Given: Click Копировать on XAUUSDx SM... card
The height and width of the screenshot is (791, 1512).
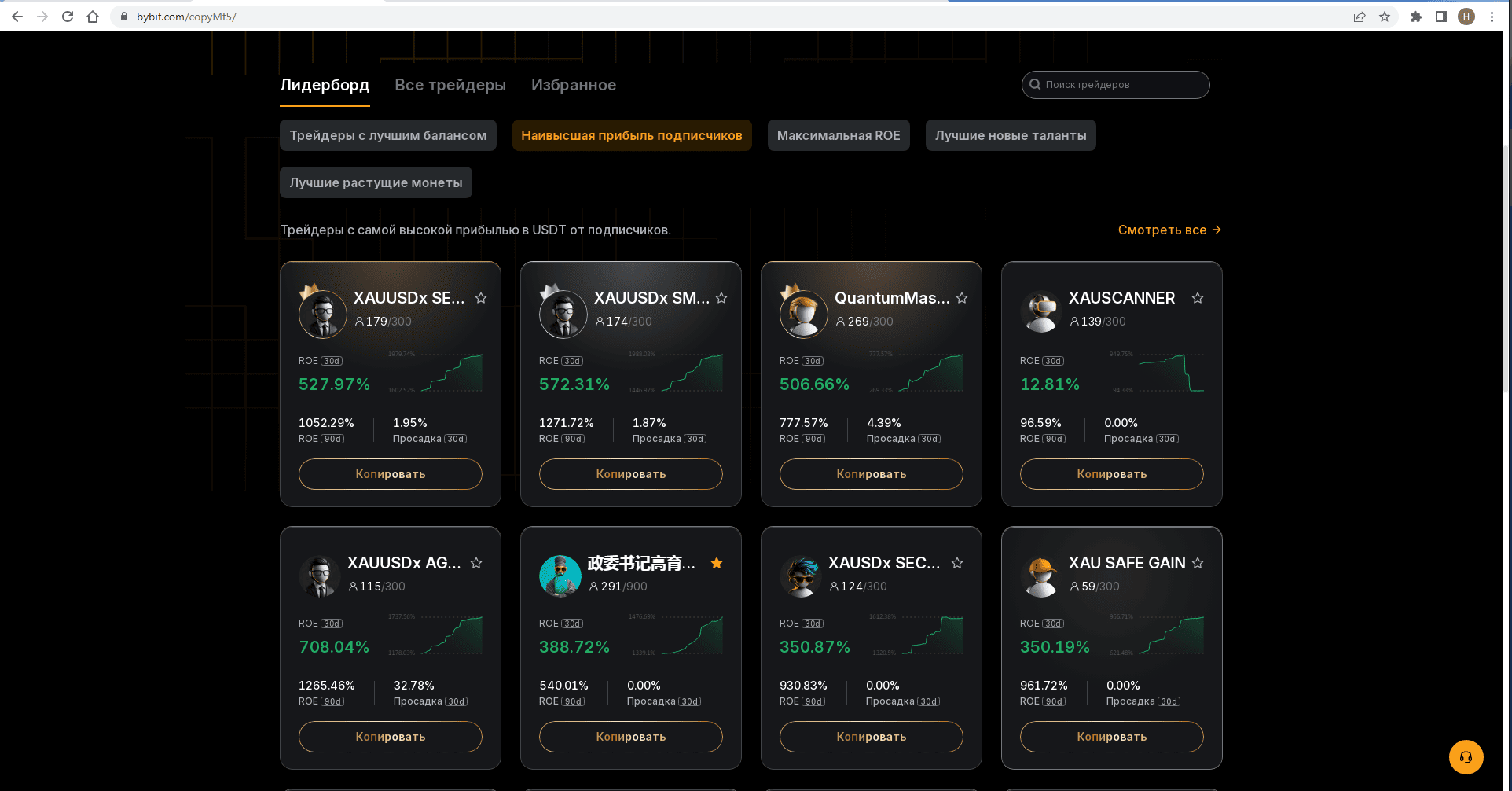Looking at the screenshot, I should point(631,474).
